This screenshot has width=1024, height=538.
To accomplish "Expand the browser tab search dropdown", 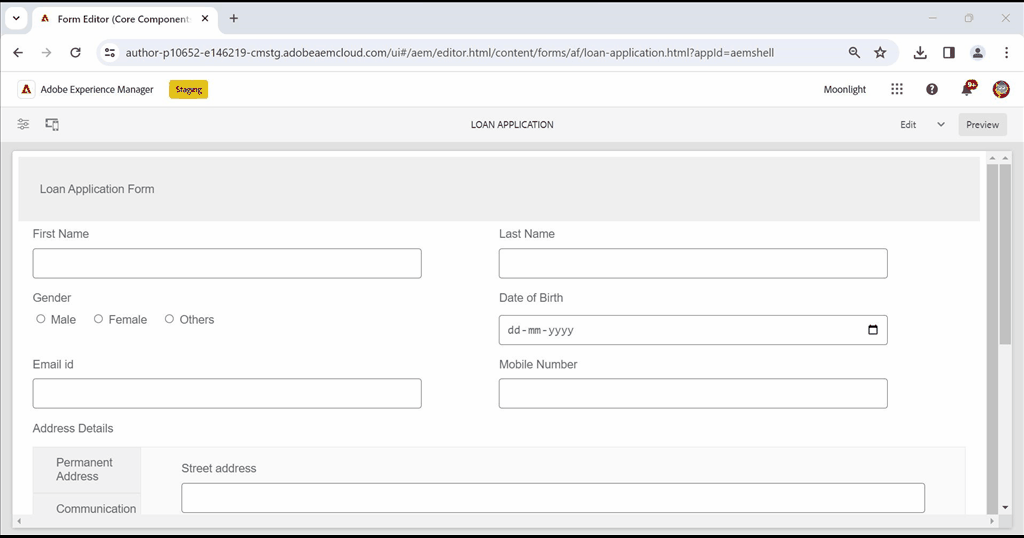I will [16, 18].
